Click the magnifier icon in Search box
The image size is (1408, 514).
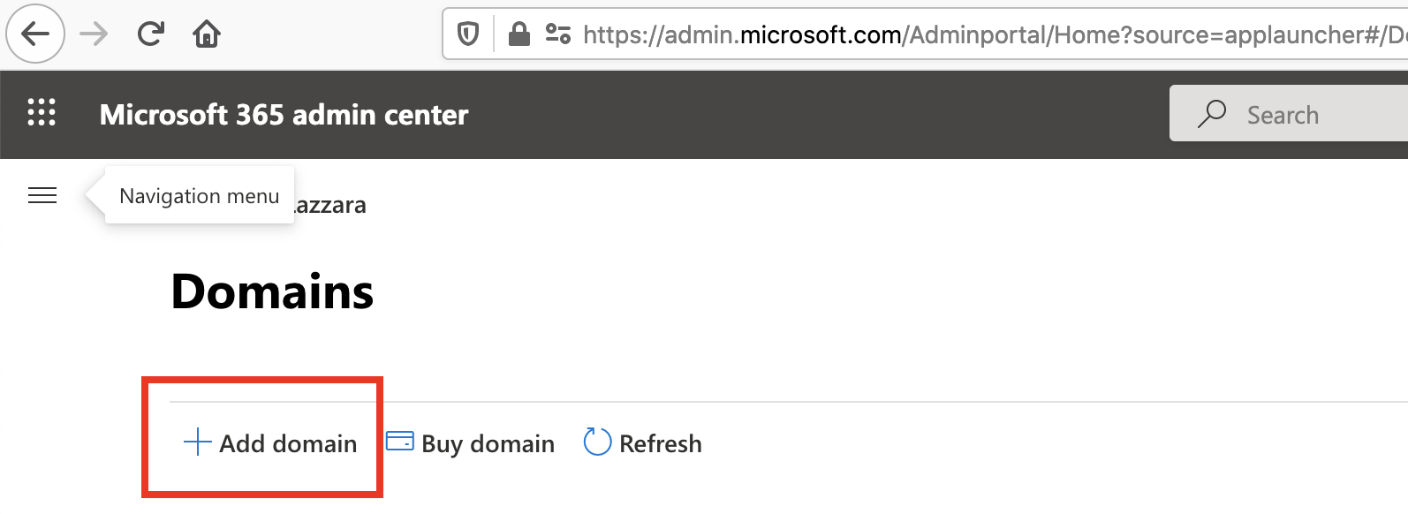pos(1211,115)
